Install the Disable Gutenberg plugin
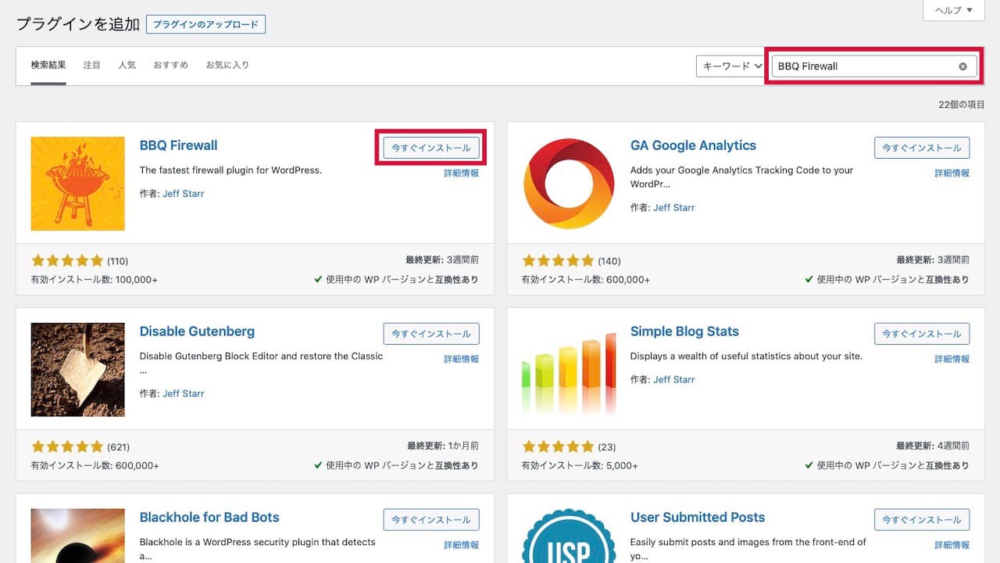The height and width of the screenshot is (563, 1000). tap(431, 334)
